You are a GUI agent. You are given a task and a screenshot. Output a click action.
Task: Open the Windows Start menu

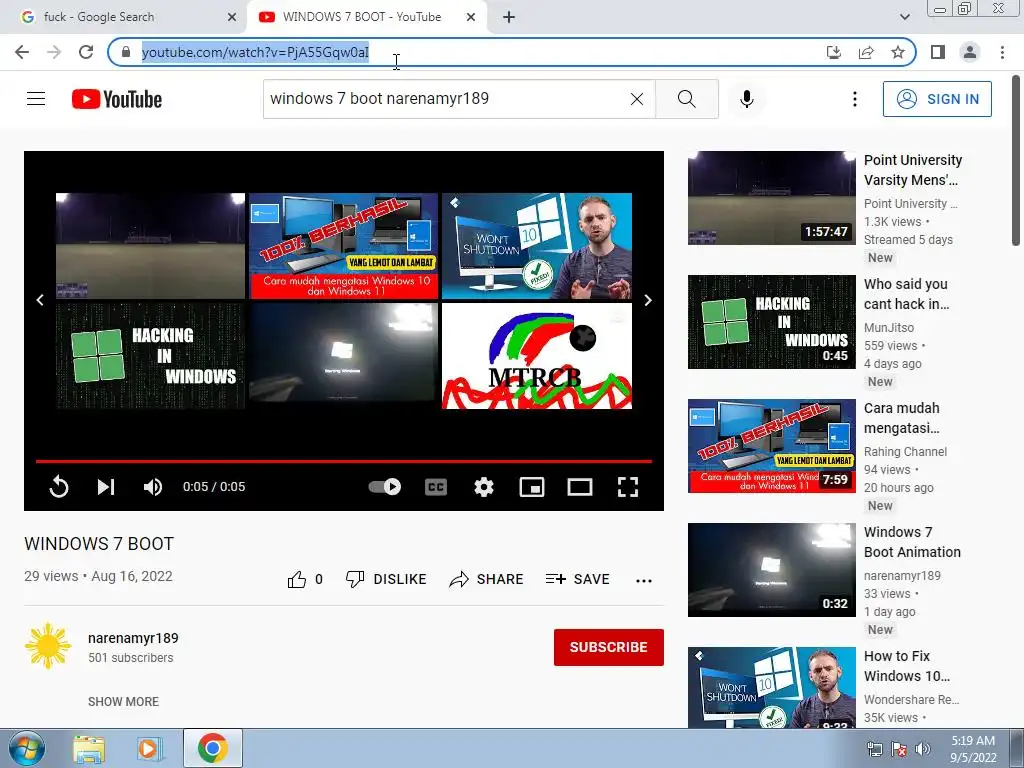(26, 748)
